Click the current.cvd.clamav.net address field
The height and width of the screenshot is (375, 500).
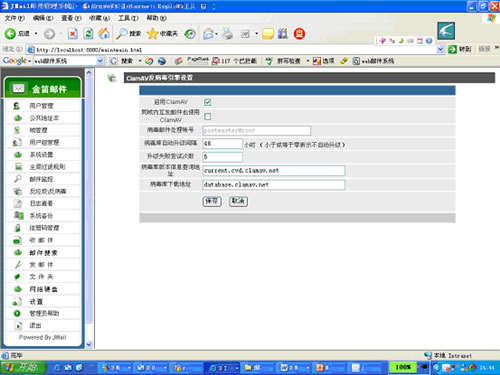click(274, 171)
